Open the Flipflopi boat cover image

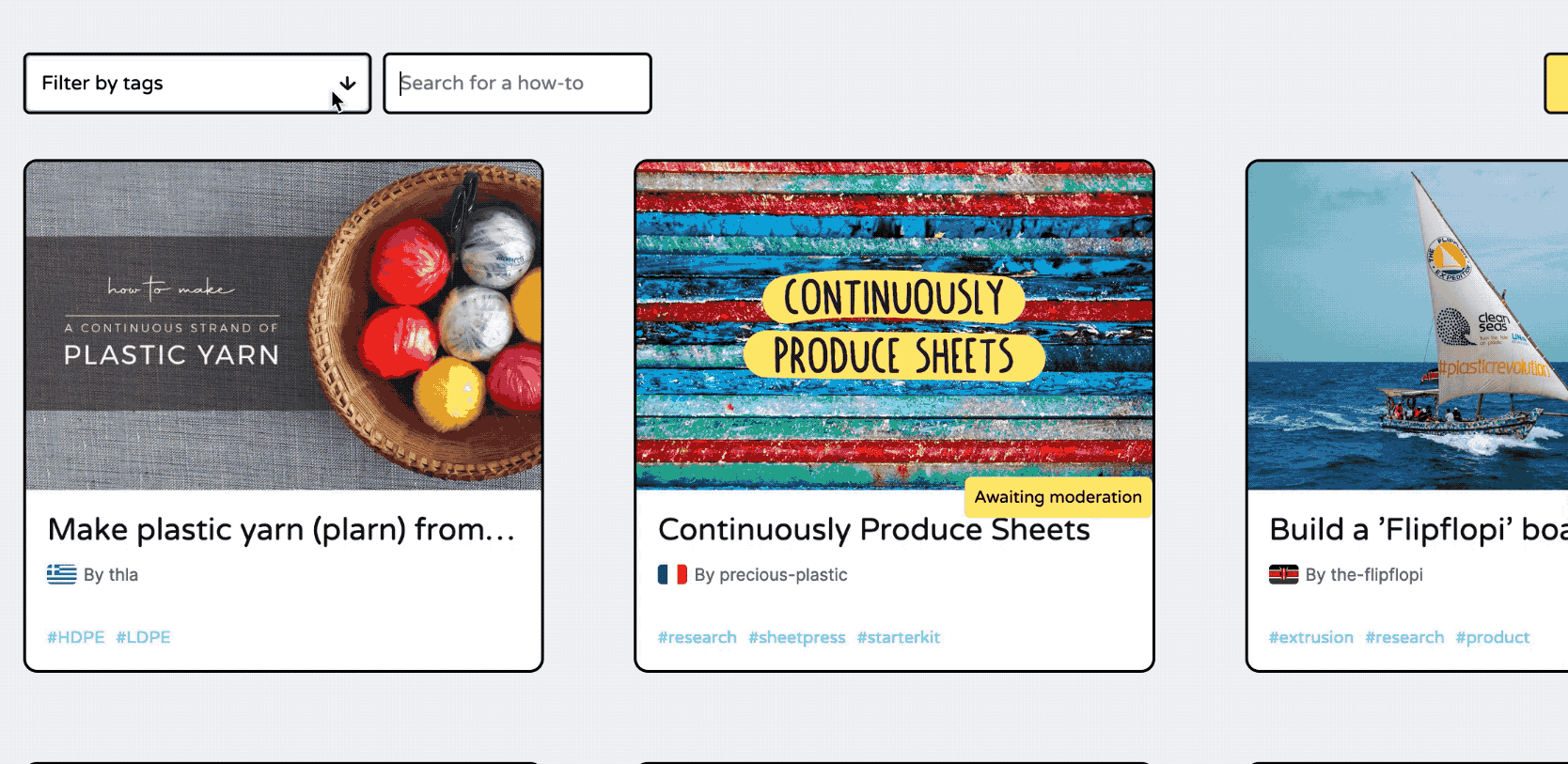pyautogui.click(x=1407, y=325)
